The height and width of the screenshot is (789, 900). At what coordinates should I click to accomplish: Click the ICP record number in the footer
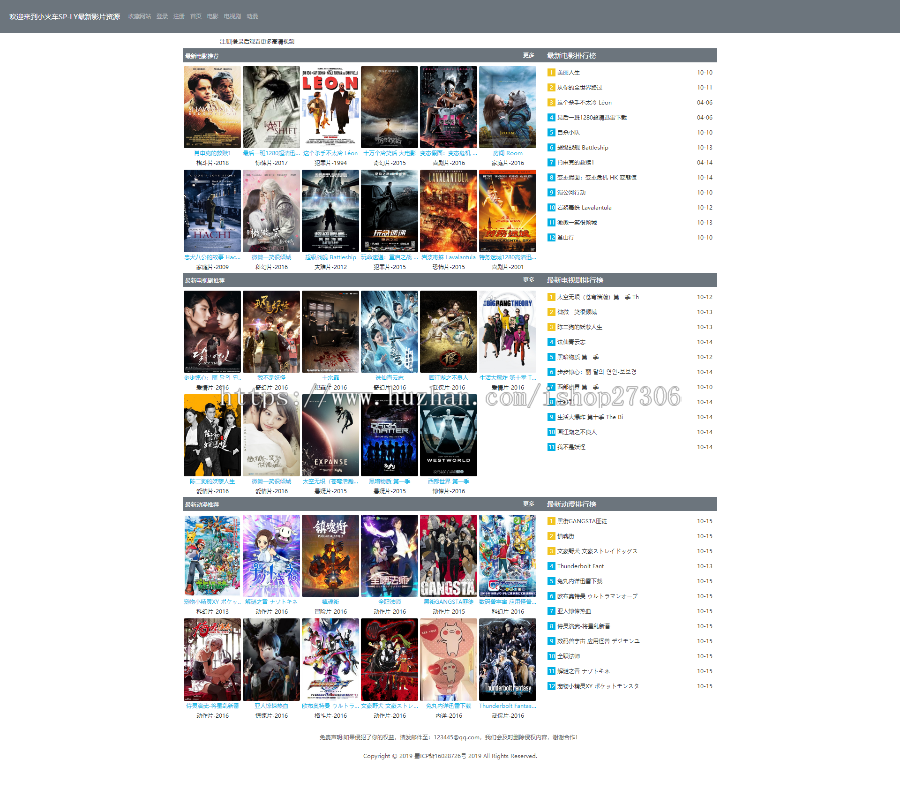(x=440, y=756)
